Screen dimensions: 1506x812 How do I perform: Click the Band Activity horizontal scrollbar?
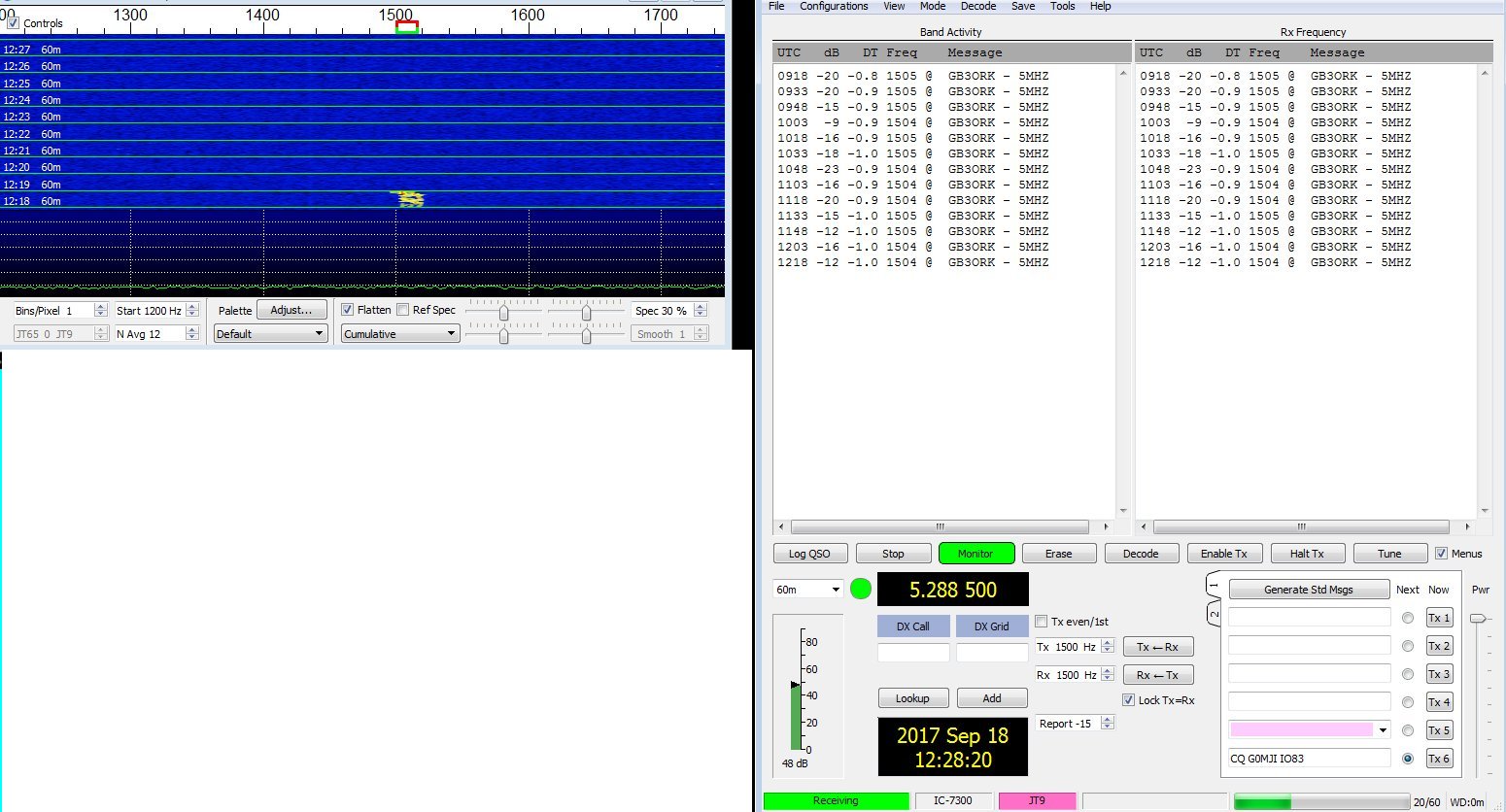click(940, 526)
